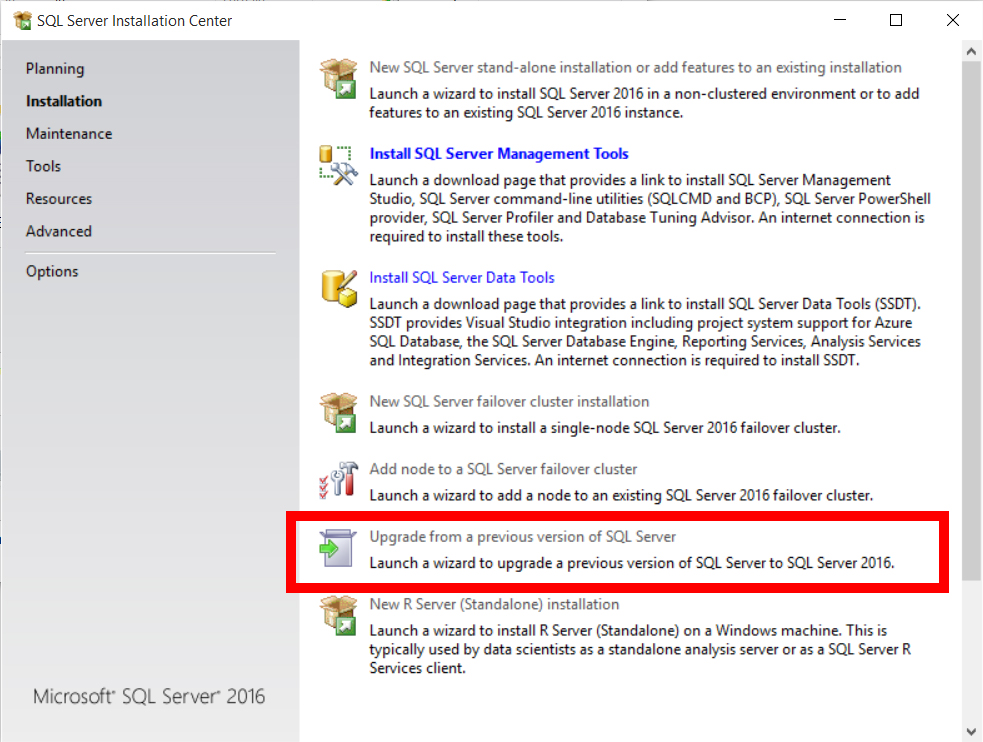Viewport: 983px width, 742px height.
Task: Go to the Tools section
Action: click(x=44, y=166)
